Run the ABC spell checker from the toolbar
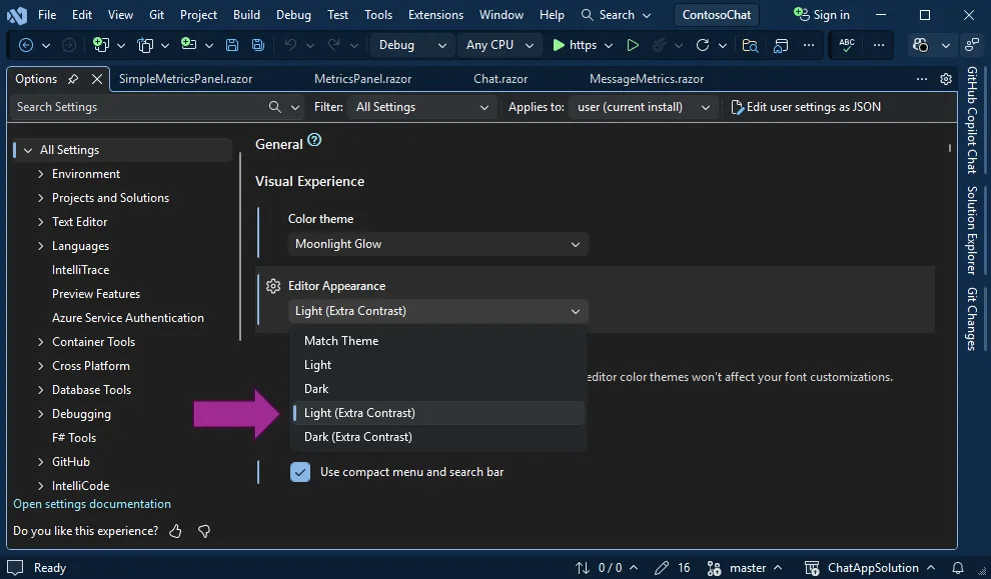 (x=845, y=45)
